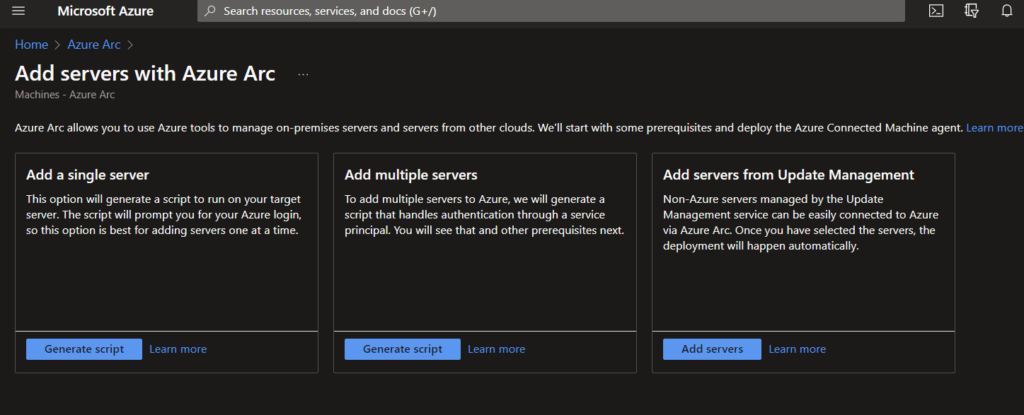
Task: Click Generate script for Add a single server
Action: [84, 349]
